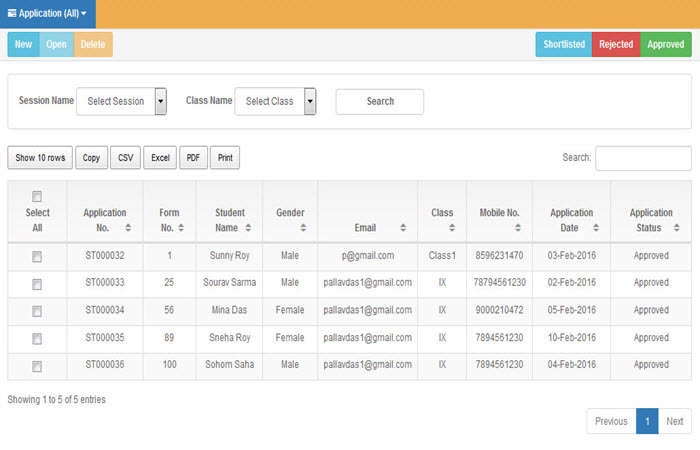700x450 pixels.
Task: Copy the table data
Action: tap(92, 158)
